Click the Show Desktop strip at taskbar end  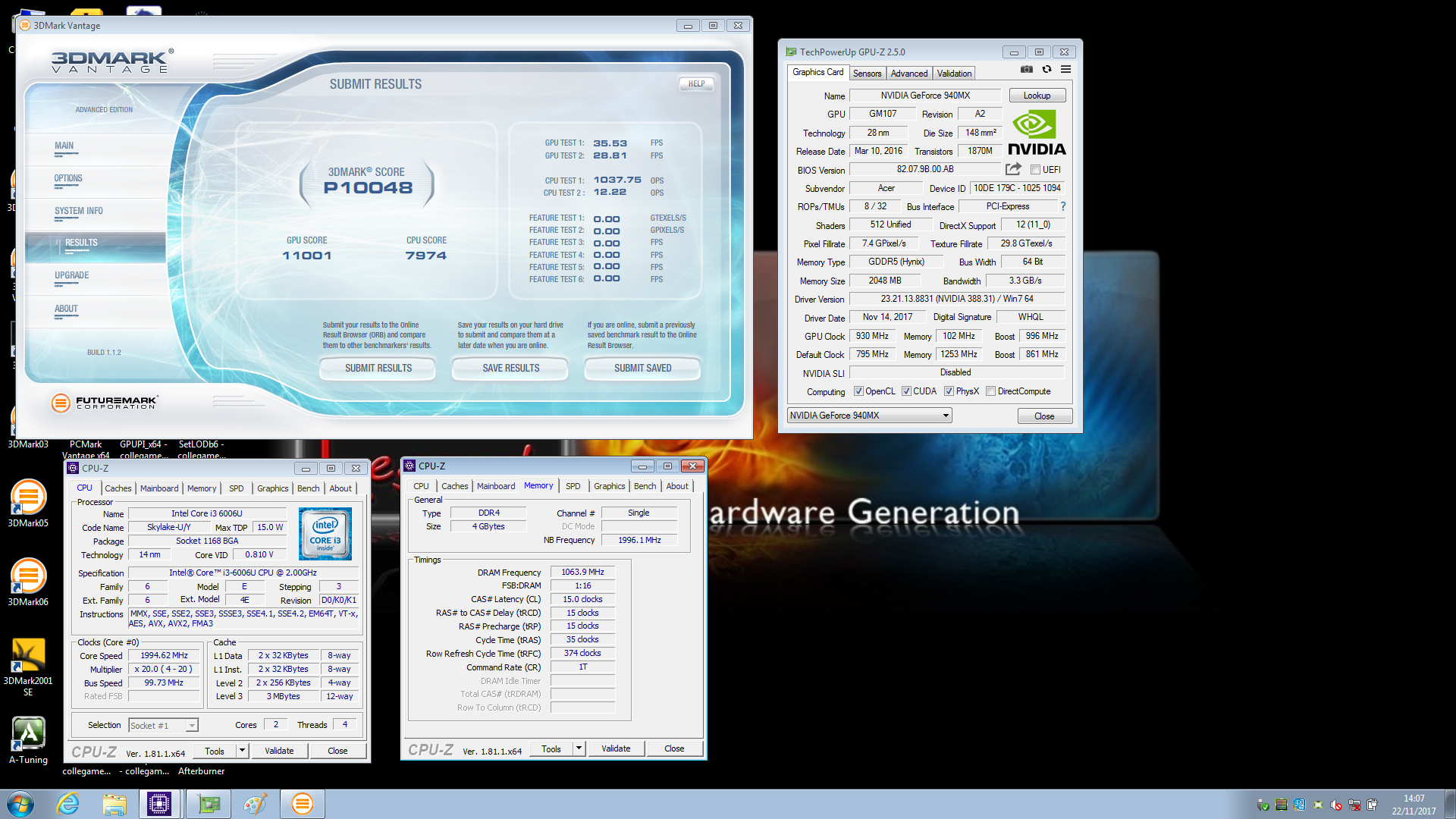click(1449, 804)
